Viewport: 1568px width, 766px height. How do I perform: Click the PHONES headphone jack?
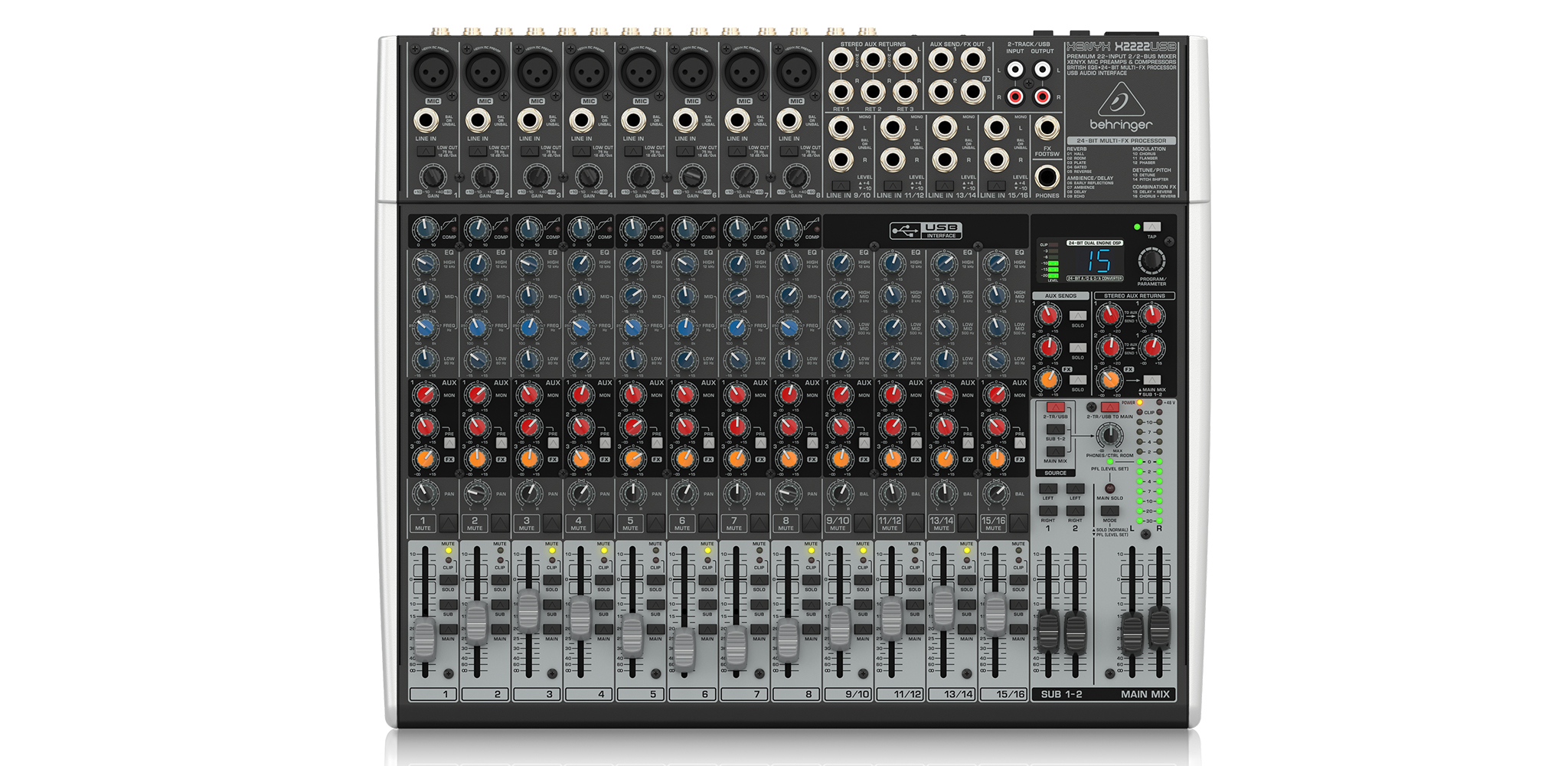pos(1047,177)
